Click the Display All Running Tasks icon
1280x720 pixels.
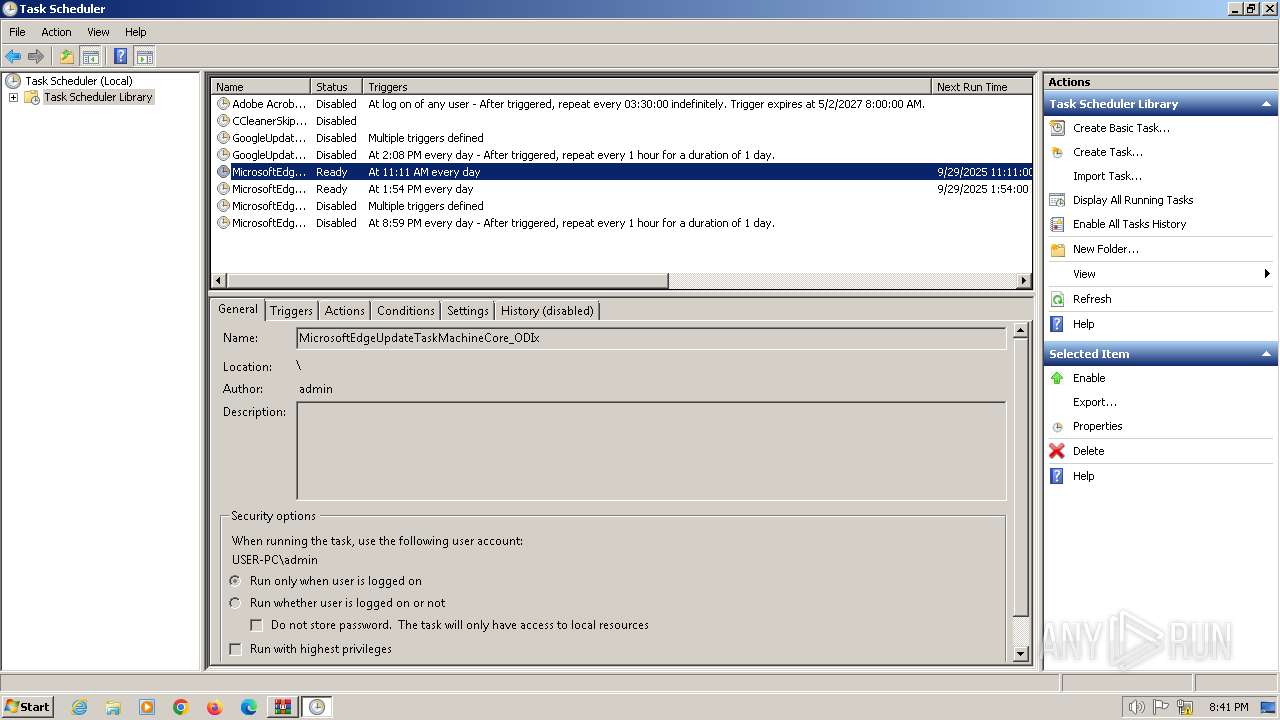point(1057,200)
